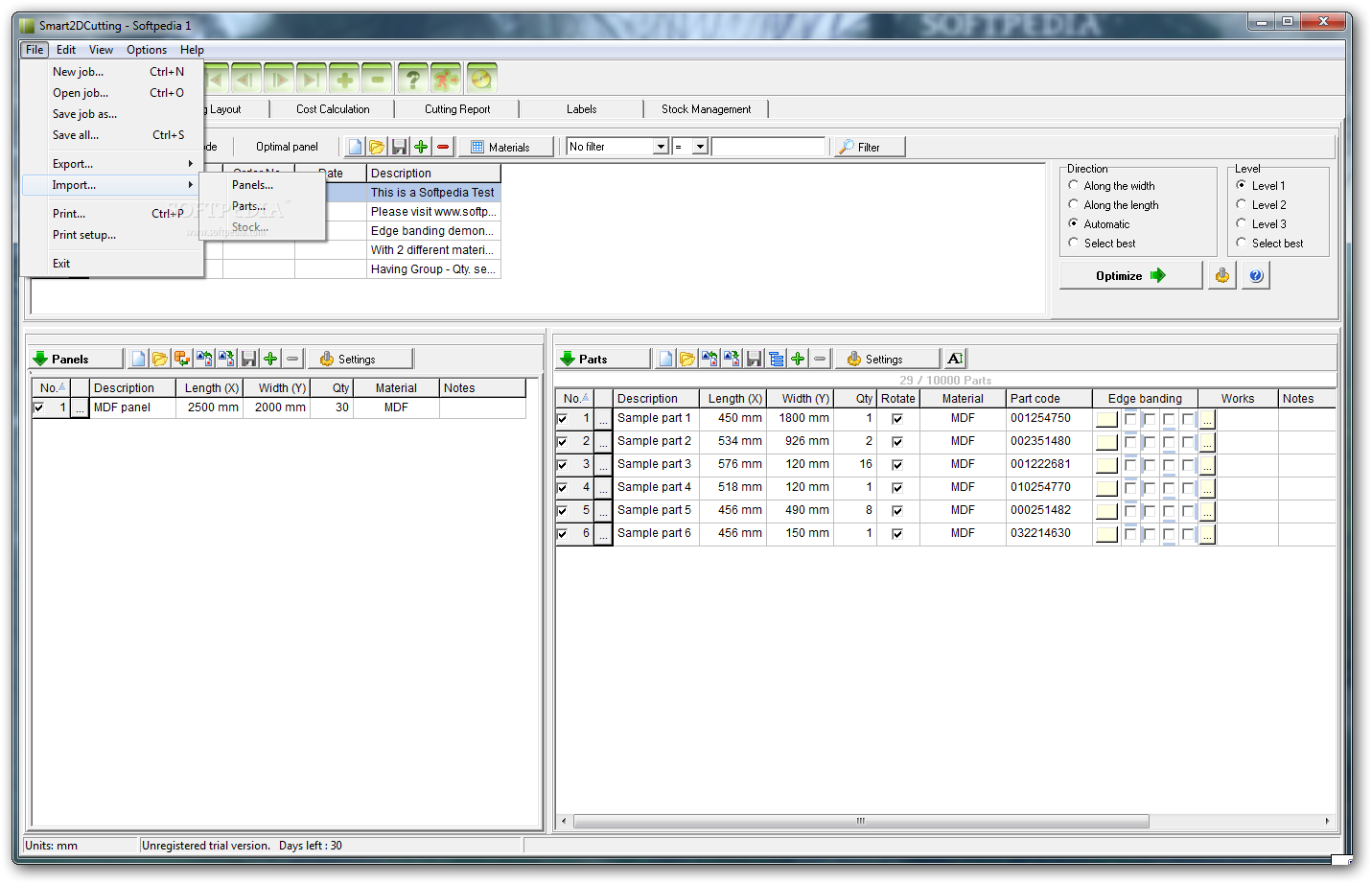Open the Parts dropdown button
This screenshot has height=884, width=1372.
pos(603,359)
